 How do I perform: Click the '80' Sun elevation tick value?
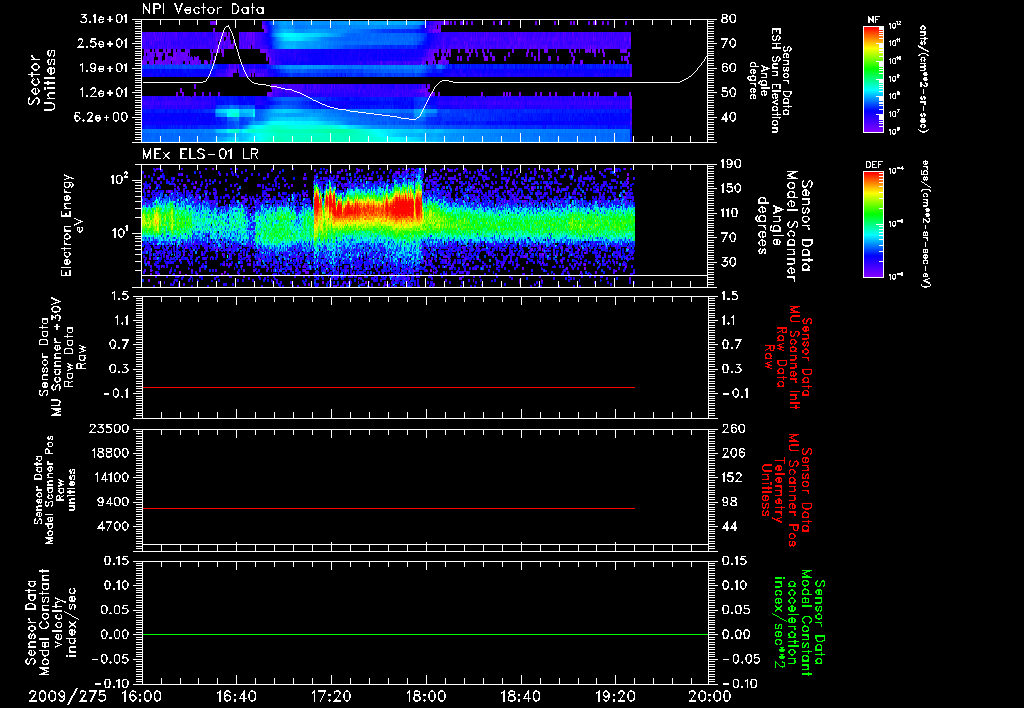(x=729, y=19)
